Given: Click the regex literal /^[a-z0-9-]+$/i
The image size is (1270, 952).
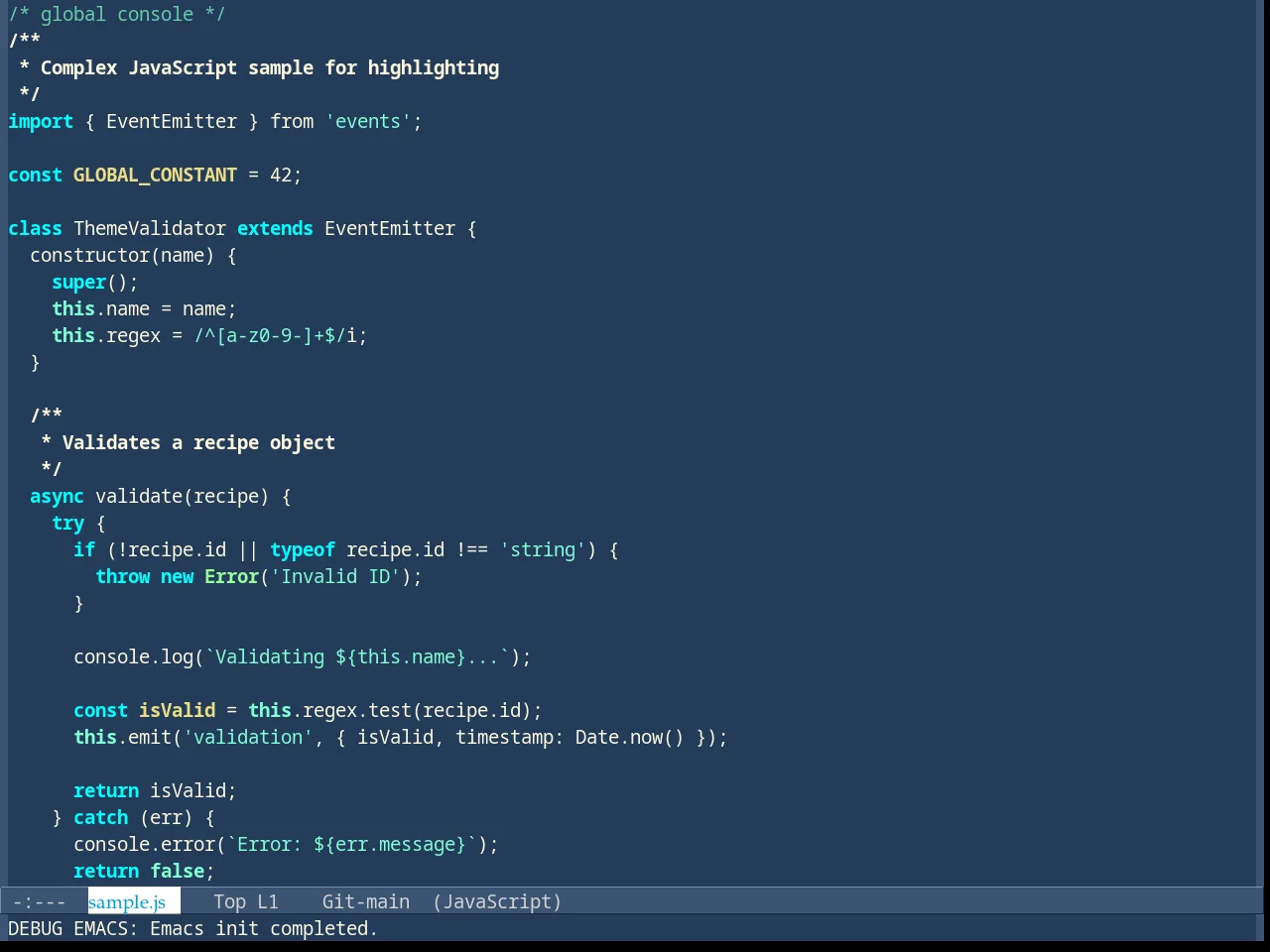Looking at the screenshot, I should coord(275,335).
